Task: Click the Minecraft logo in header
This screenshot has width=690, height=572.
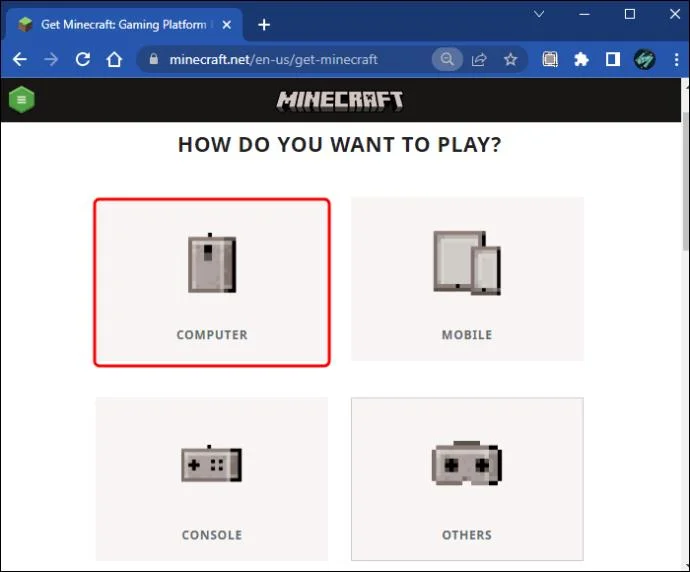Action: click(x=339, y=101)
